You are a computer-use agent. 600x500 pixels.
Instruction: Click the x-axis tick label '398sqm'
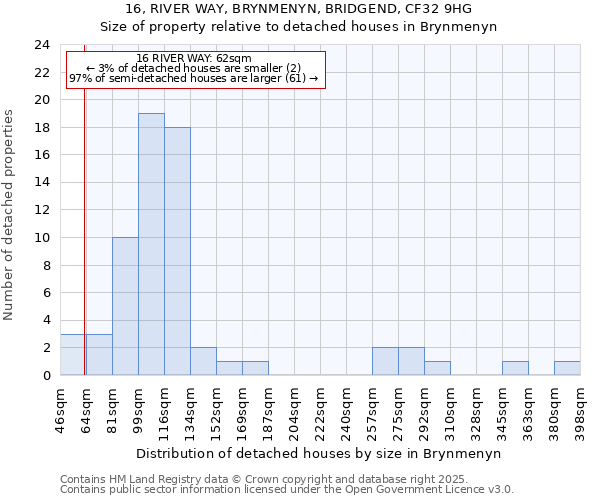click(580, 415)
